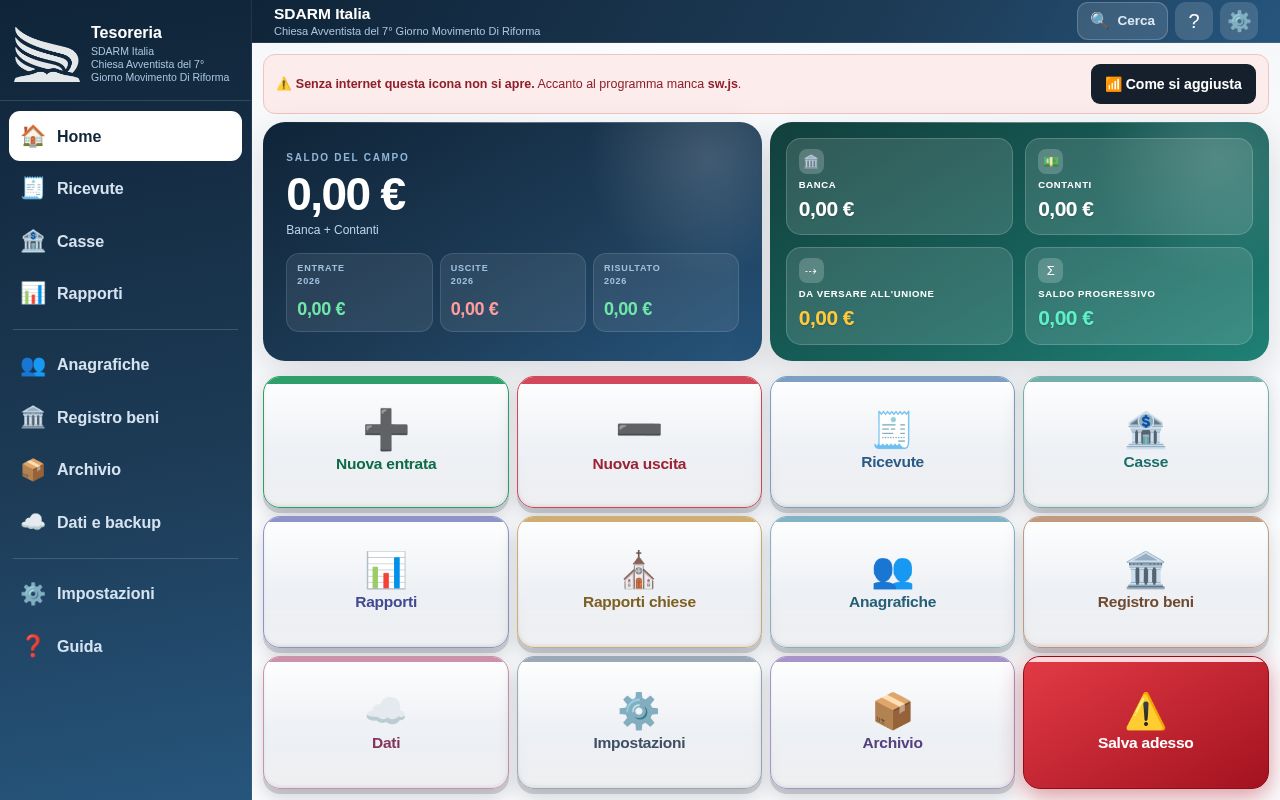Open the Rapporti chart tile
The width and height of the screenshot is (1280, 800).
pos(386,582)
